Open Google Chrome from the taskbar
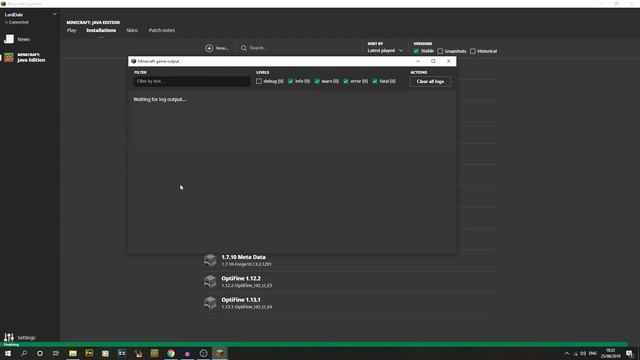Viewport: 640px width, 360px height. pyautogui.click(x=171, y=353)
